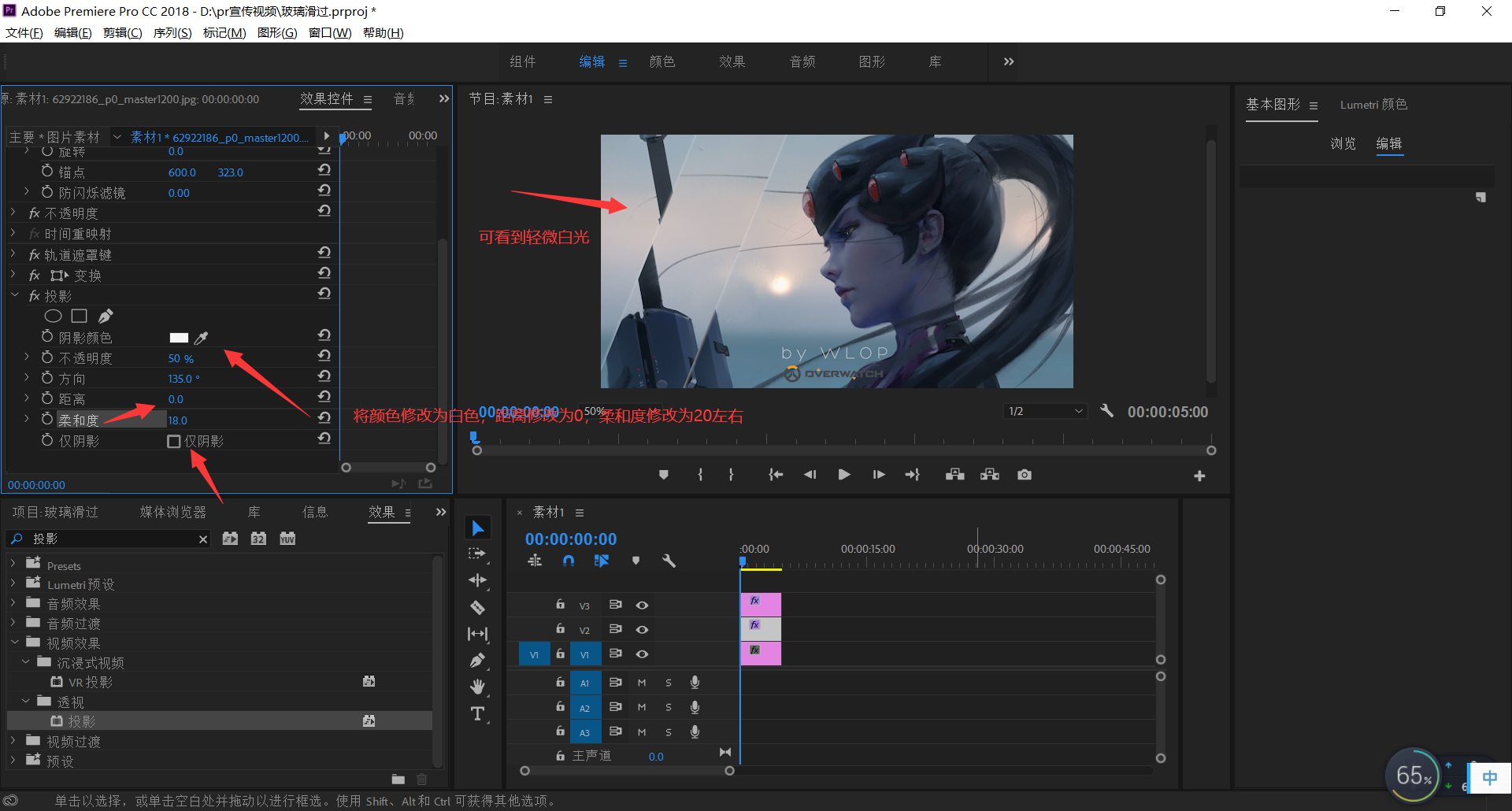Select the Hand tool
The height and width of the screenshot is (811, 1512).
point(477,687)
